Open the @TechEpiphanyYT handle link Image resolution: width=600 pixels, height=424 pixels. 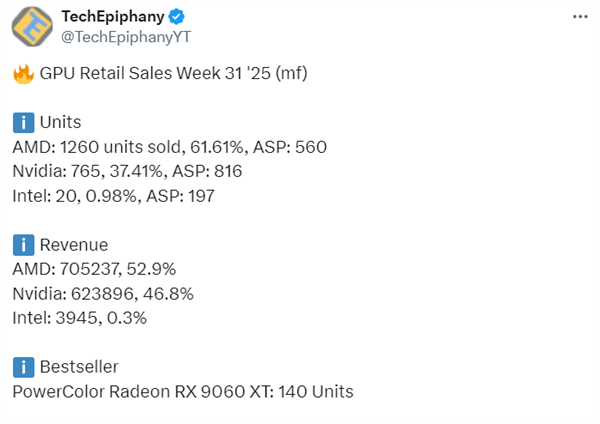tap(119, 37)
